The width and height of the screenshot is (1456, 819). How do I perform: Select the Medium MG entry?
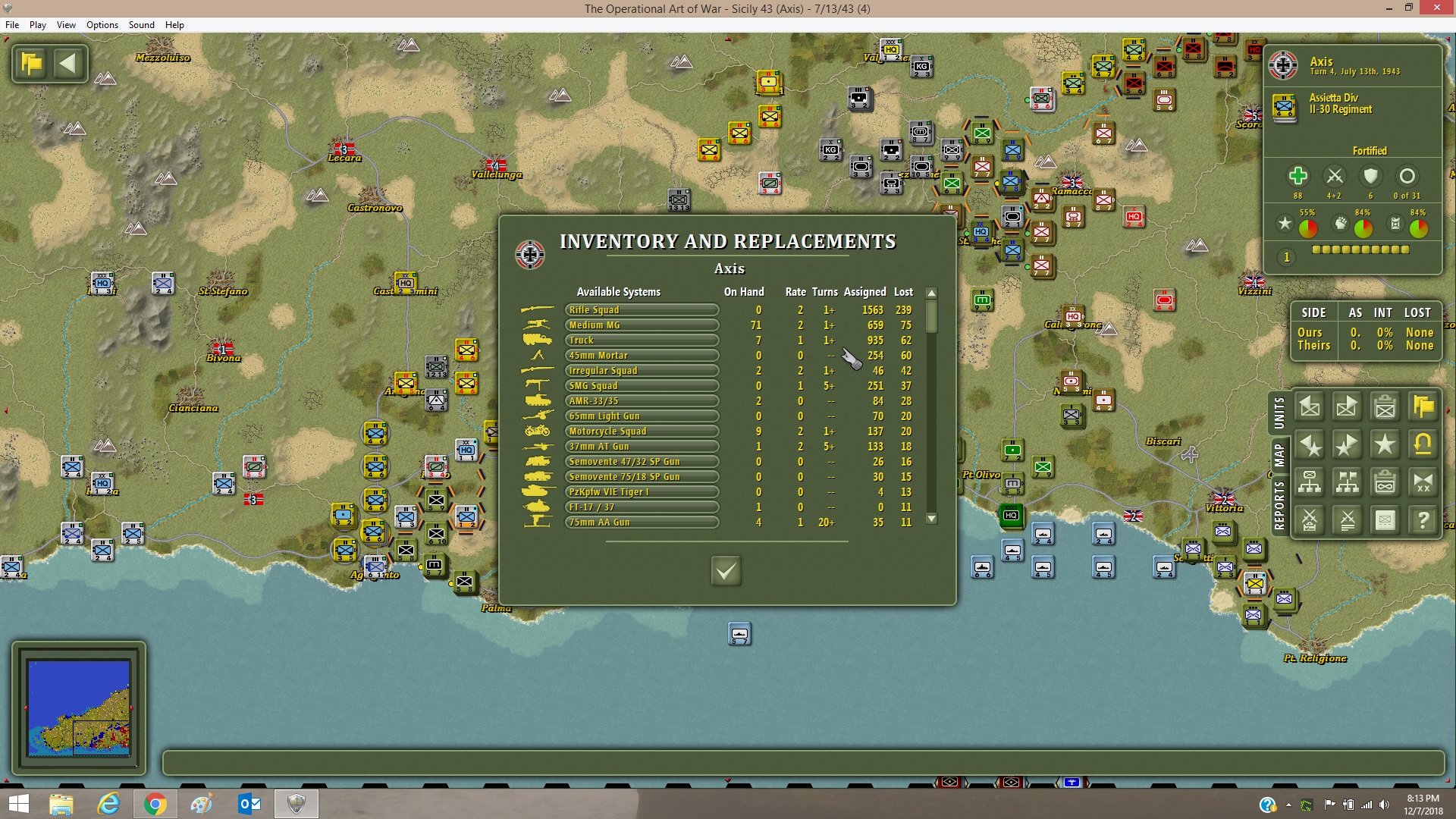tap(642, 325)
